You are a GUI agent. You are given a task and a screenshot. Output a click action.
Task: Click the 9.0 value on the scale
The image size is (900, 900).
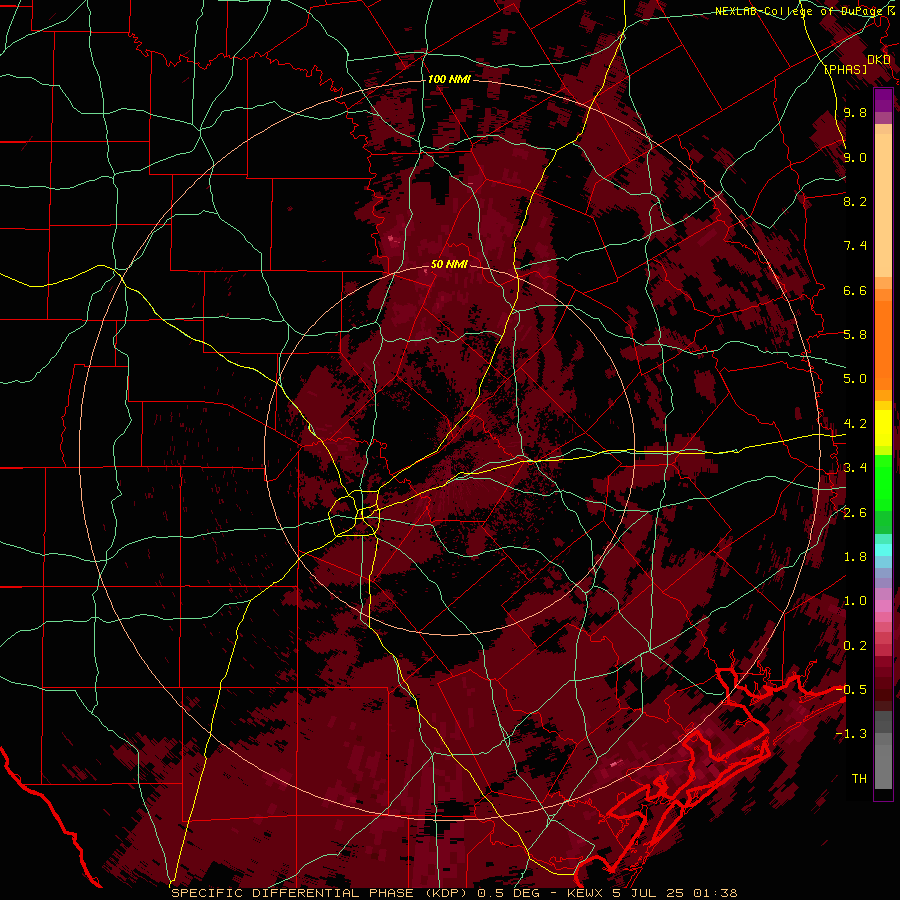(x=855, y=157)
